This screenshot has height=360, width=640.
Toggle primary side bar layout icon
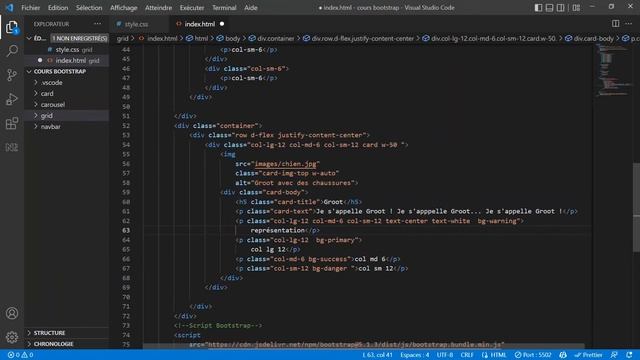[538, 7]
